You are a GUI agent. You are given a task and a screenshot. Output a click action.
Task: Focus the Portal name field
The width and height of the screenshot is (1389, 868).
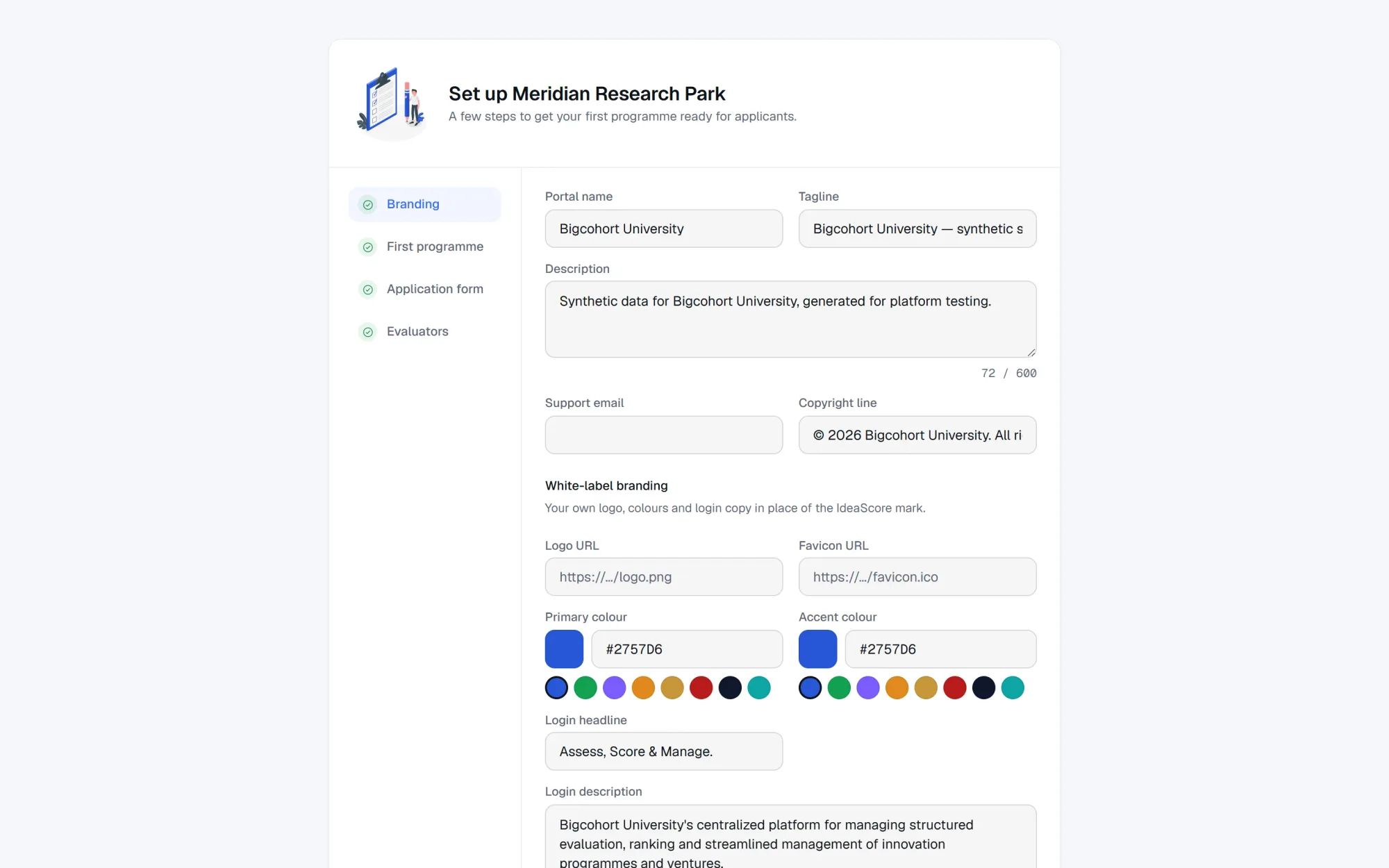point(664,228)
